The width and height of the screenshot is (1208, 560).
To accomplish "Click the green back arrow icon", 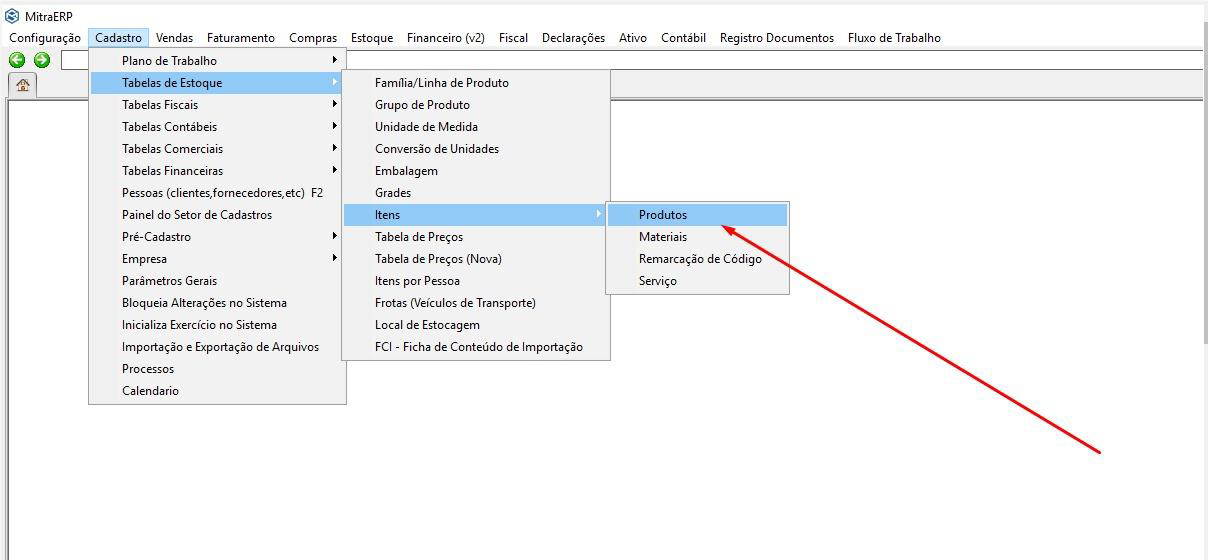I will coord(17,60).
